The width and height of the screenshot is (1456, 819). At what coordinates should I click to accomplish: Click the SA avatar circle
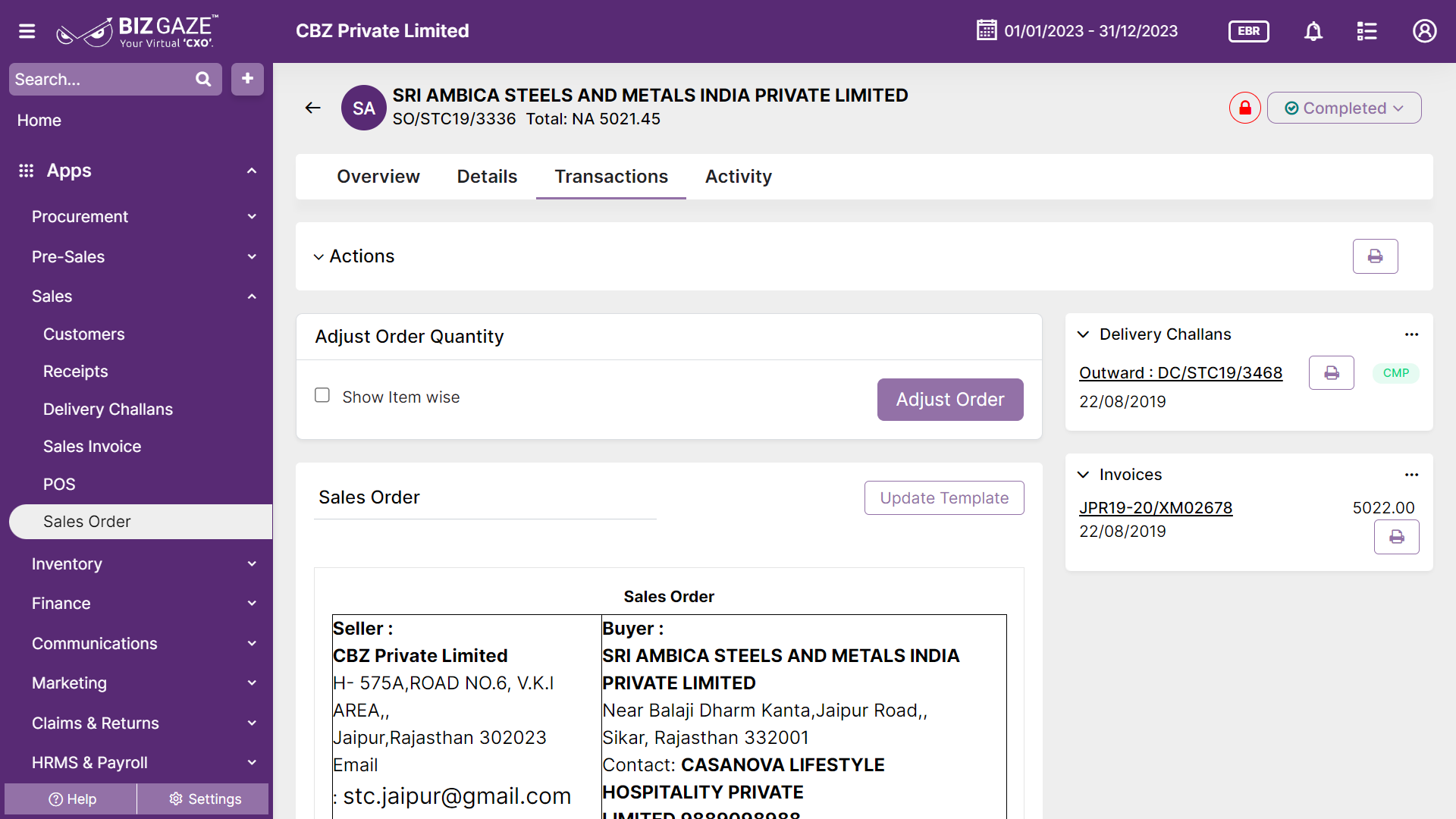pos(364,108)
